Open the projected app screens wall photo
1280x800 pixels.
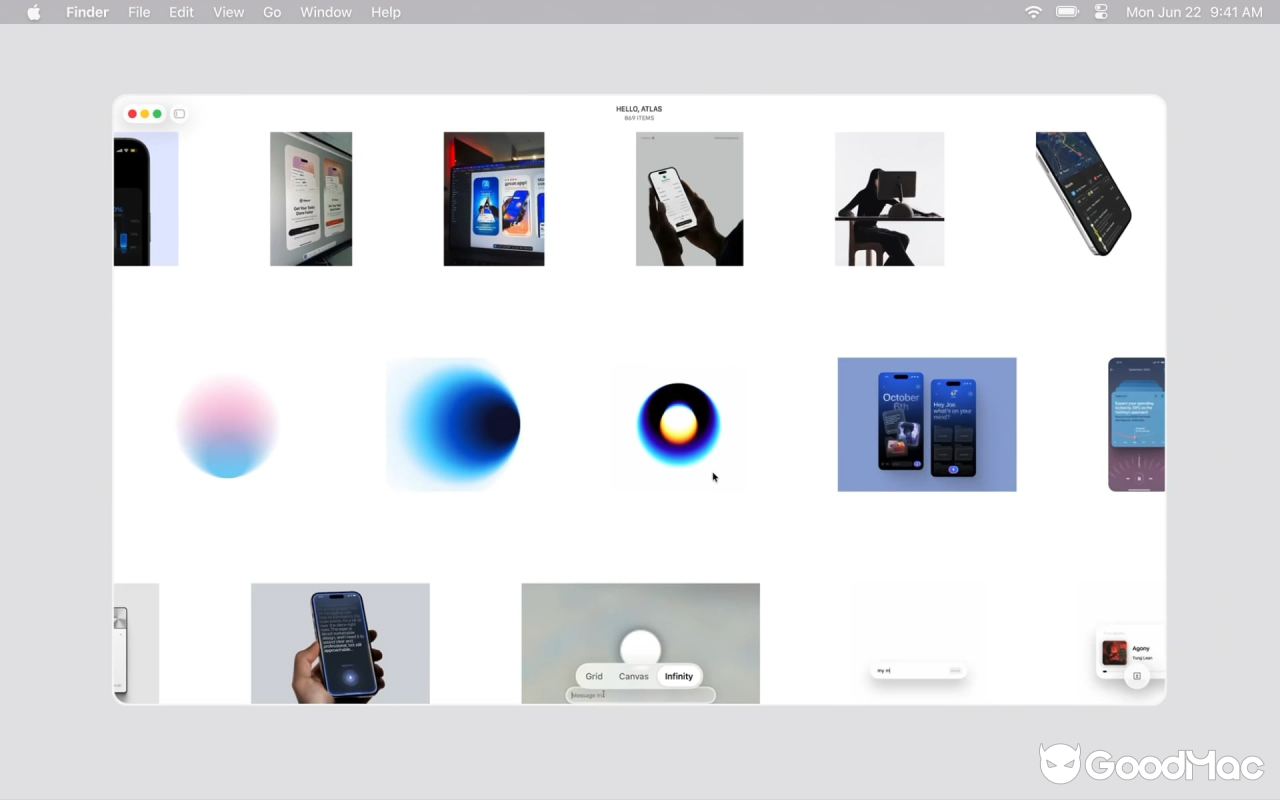click(x=311, y=199)
